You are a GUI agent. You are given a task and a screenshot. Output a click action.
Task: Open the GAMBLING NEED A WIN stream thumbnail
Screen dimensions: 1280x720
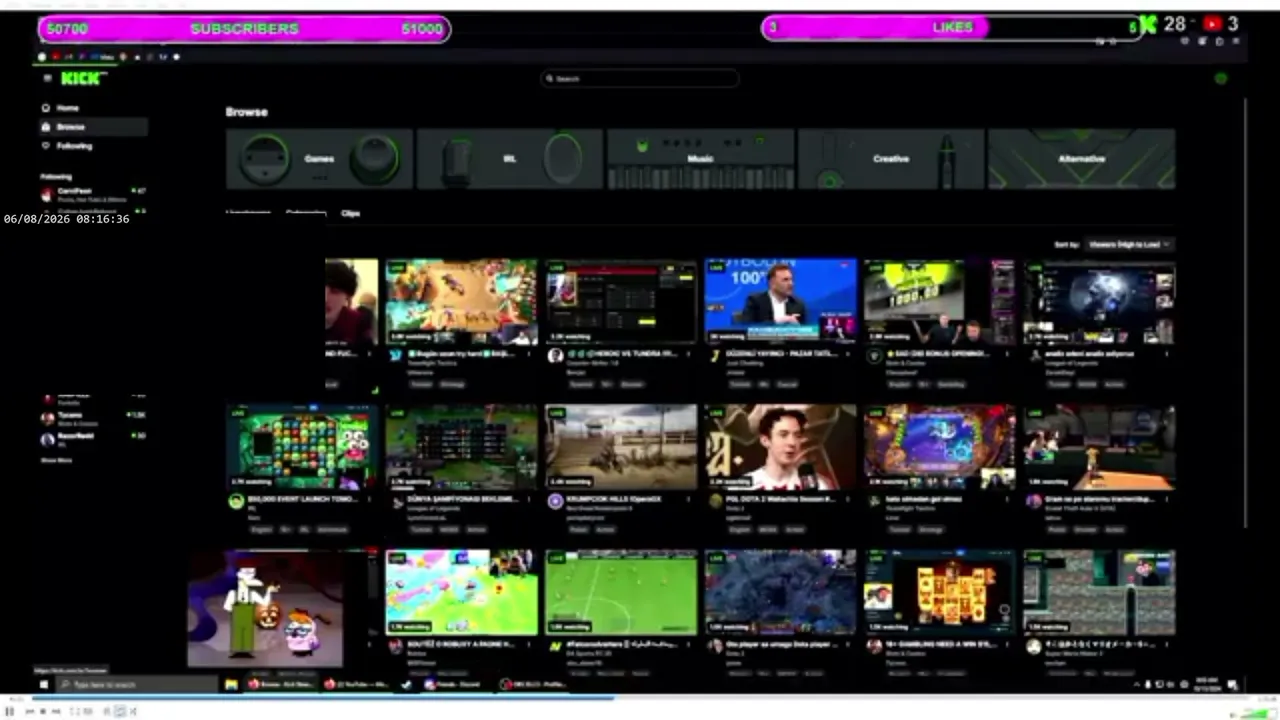click(x=940, y=592)
